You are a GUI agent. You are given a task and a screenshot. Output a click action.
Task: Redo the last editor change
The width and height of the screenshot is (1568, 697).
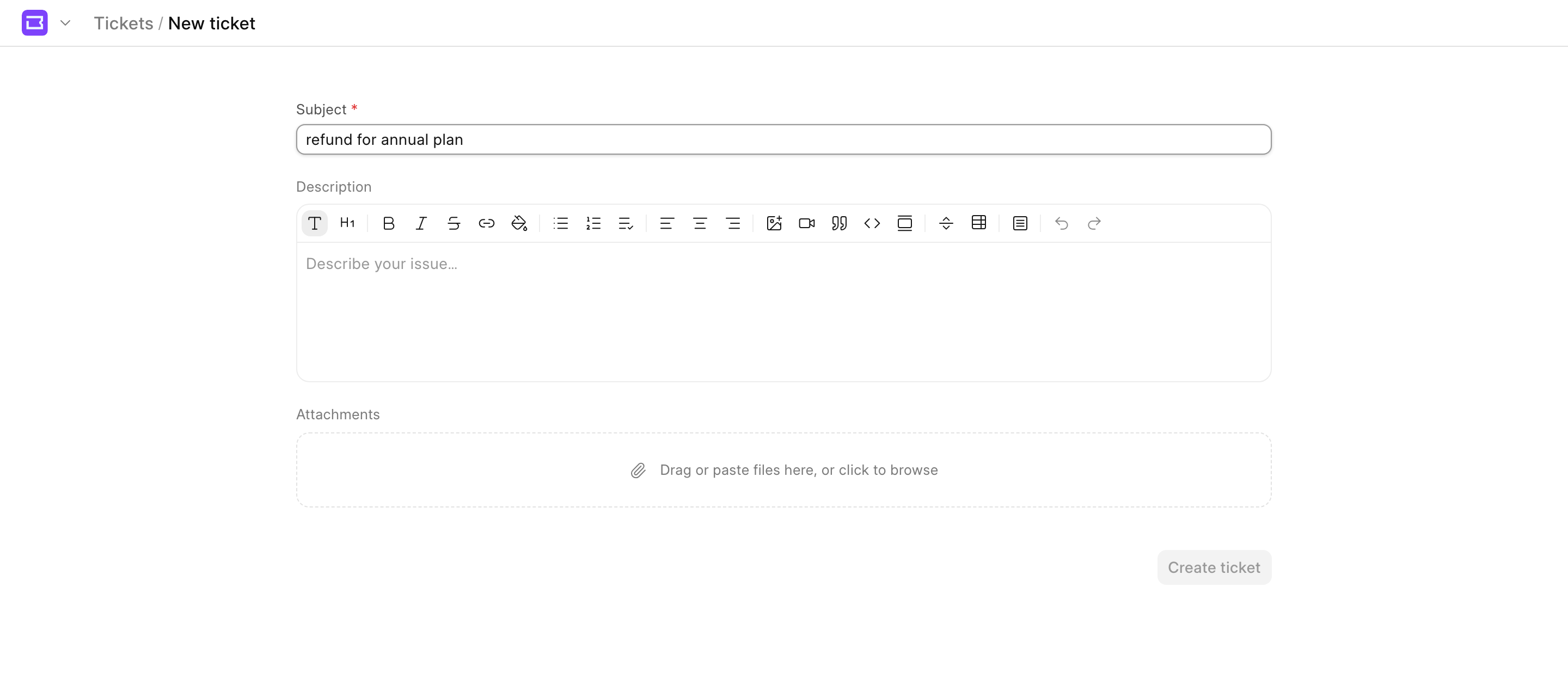(x=1094, y=223)
